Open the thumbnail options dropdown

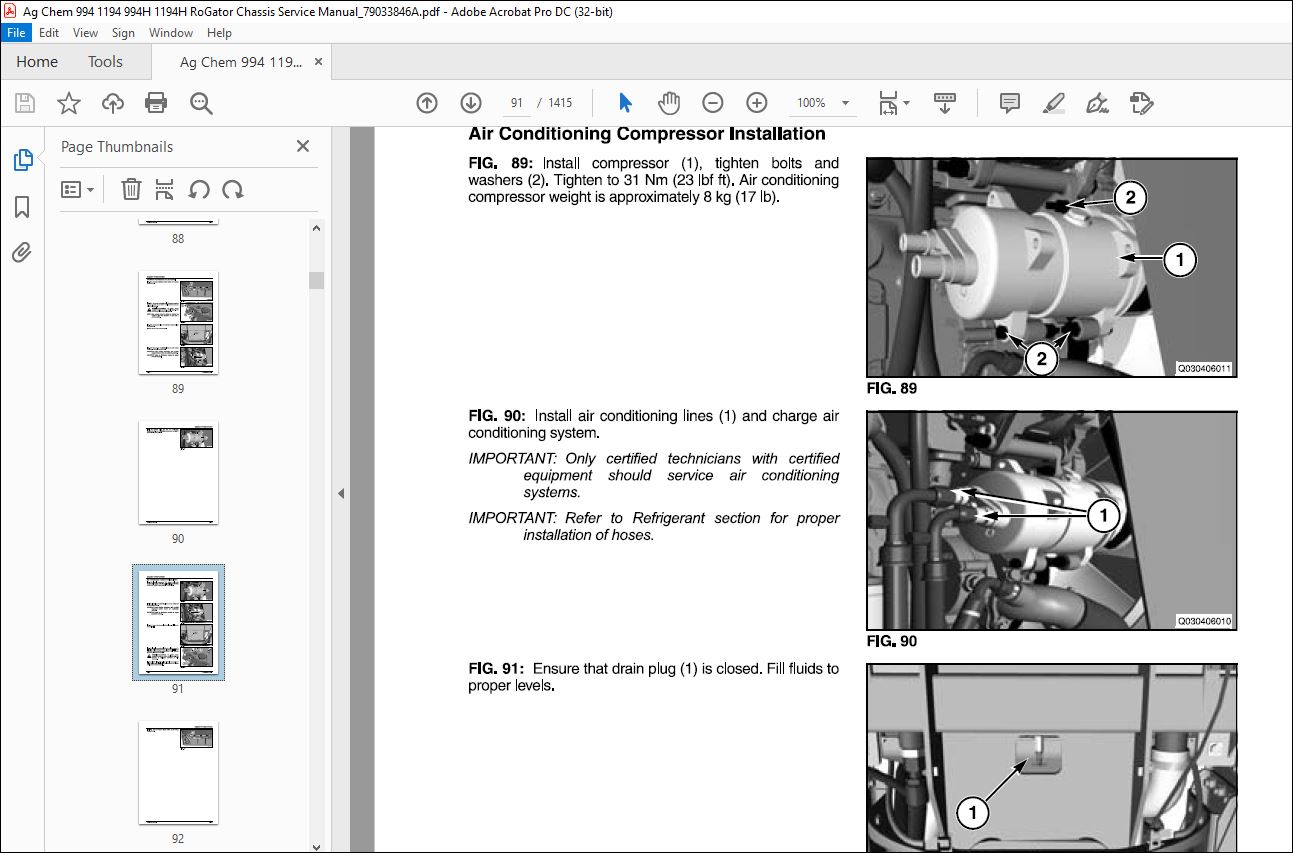pos(78,189)
